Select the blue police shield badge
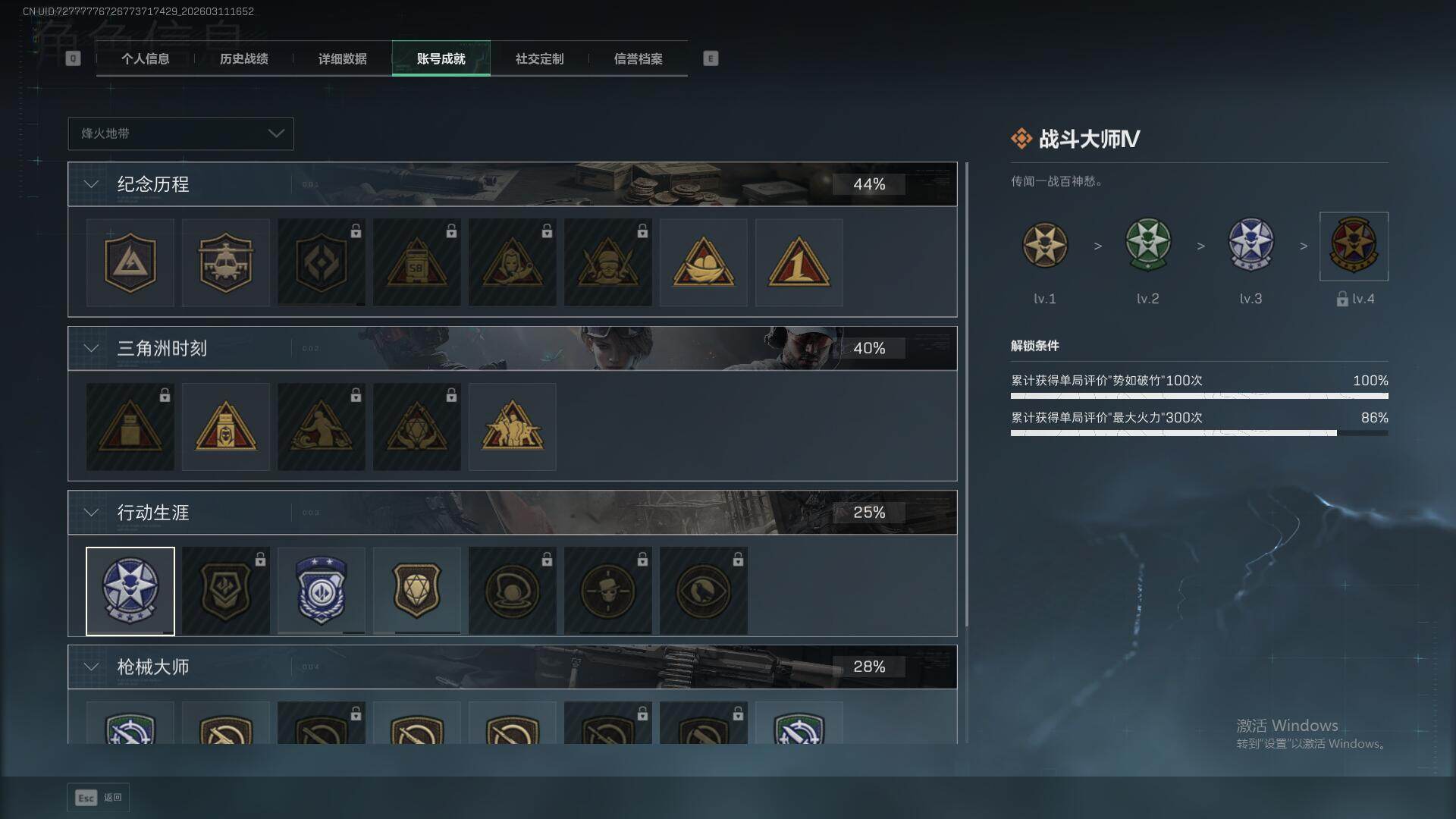Viewport: 1456px width, 819px height. coord(321,591)
